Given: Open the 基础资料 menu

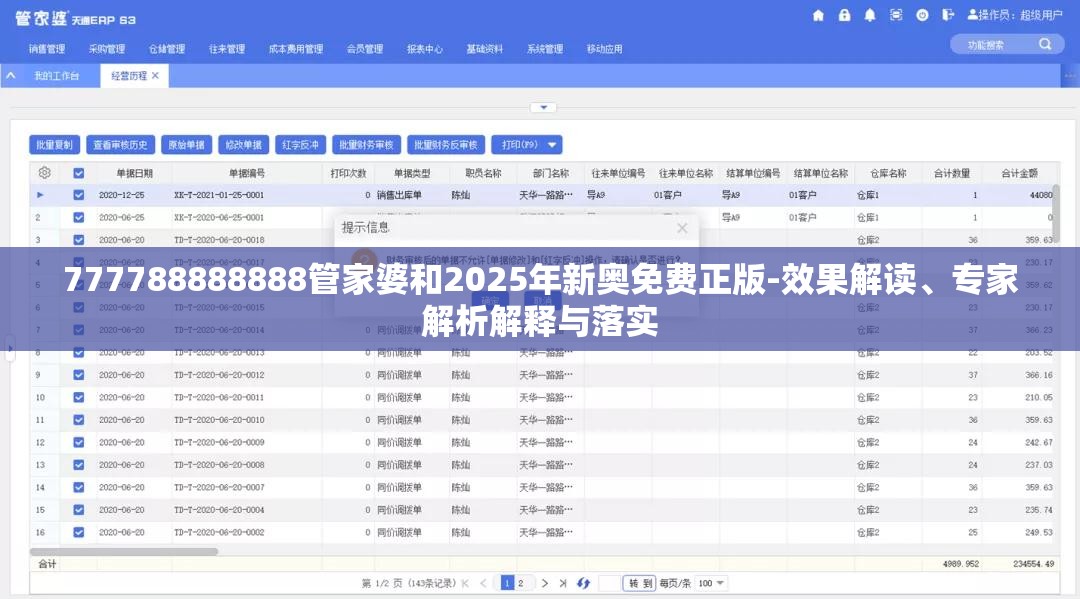Looking at the screenshot, I should (484, 49).
